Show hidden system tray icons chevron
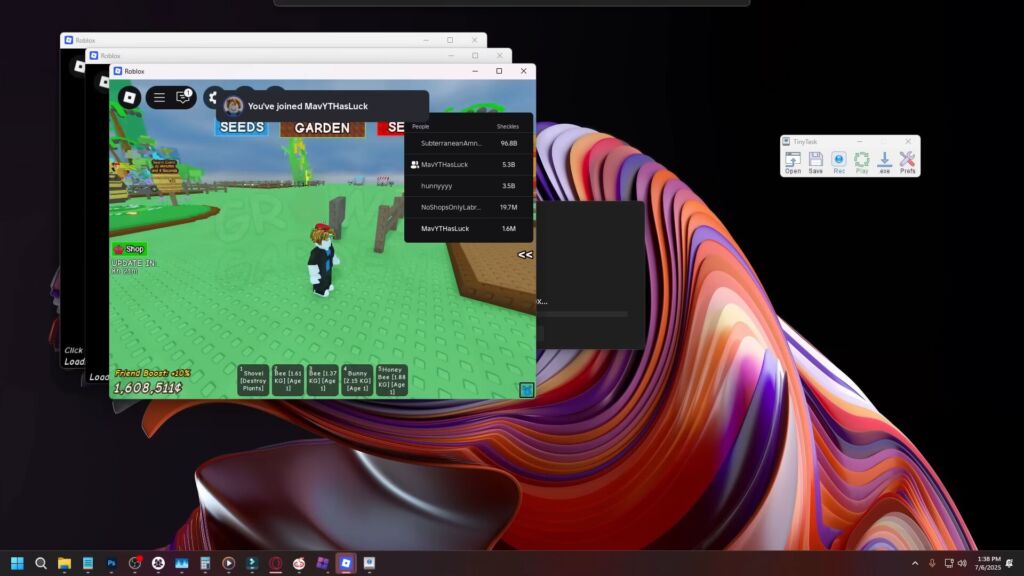 914,564
